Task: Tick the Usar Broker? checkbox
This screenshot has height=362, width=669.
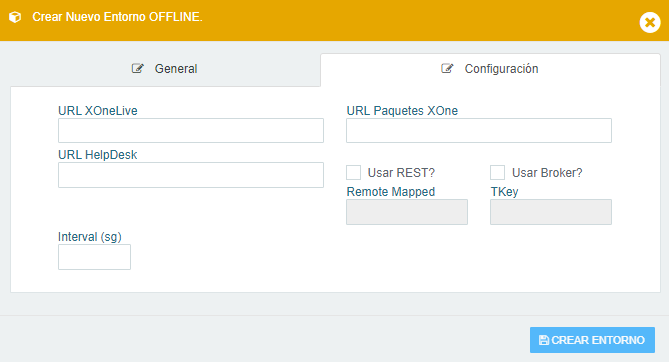Action: [497, 172]
